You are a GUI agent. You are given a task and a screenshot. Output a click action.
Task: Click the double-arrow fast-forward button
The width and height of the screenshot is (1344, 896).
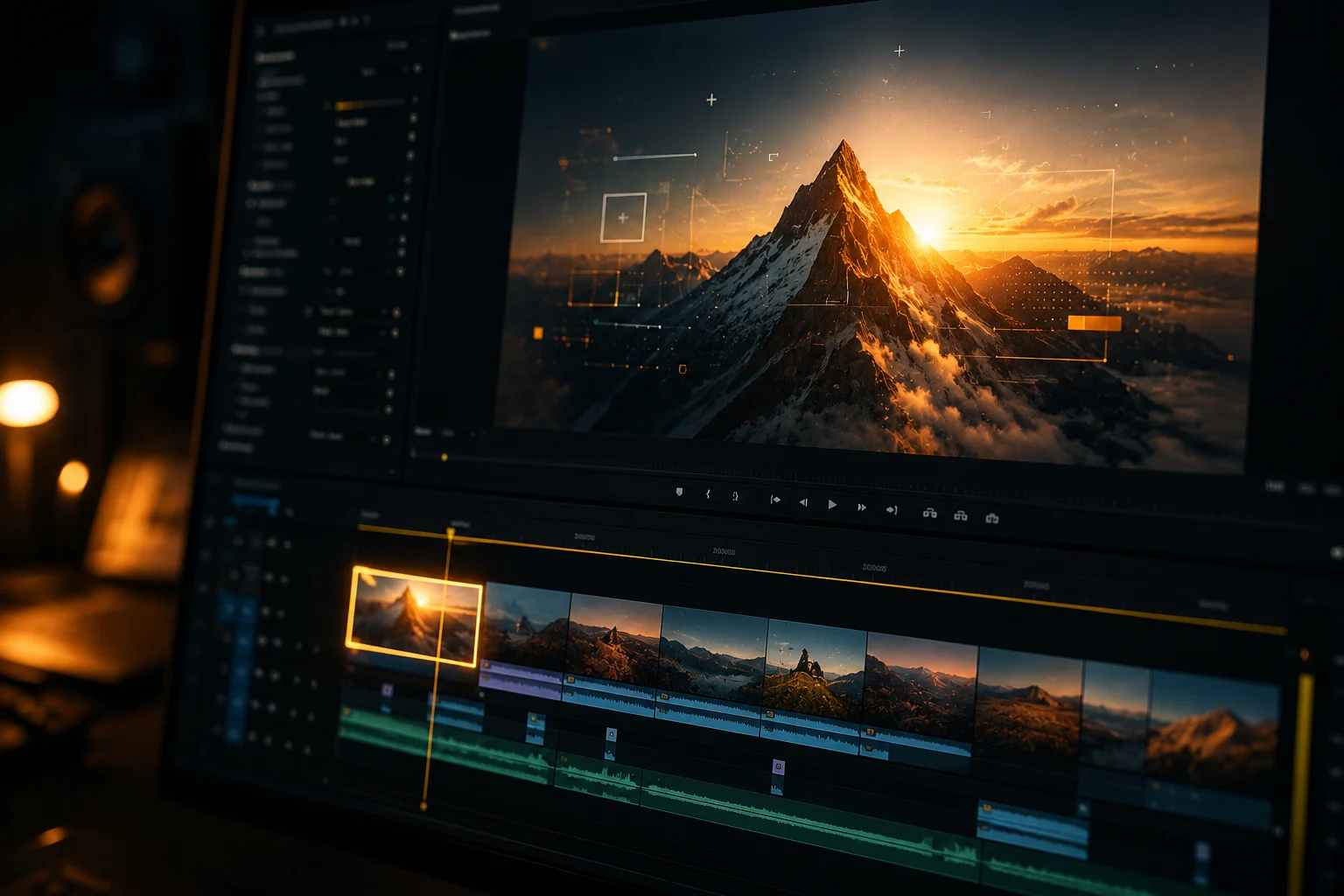click(x=862, y=507)
